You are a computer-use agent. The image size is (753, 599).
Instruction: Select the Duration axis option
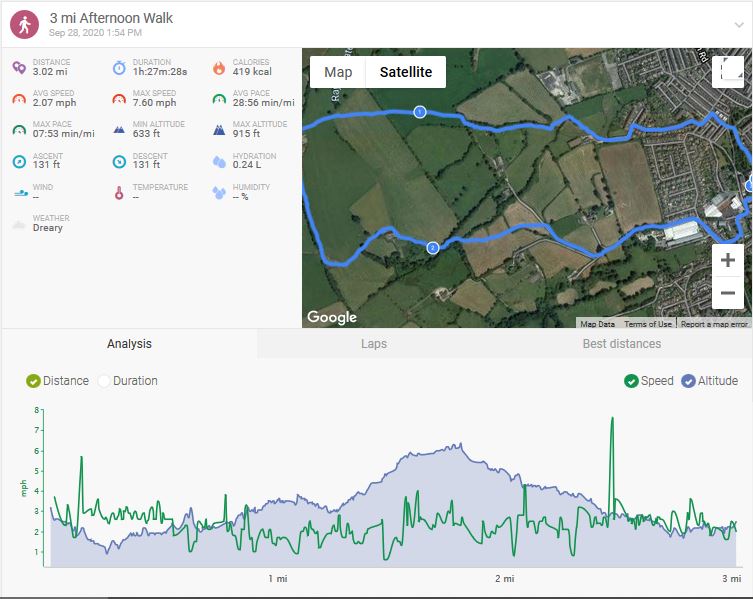pos(104,381)
